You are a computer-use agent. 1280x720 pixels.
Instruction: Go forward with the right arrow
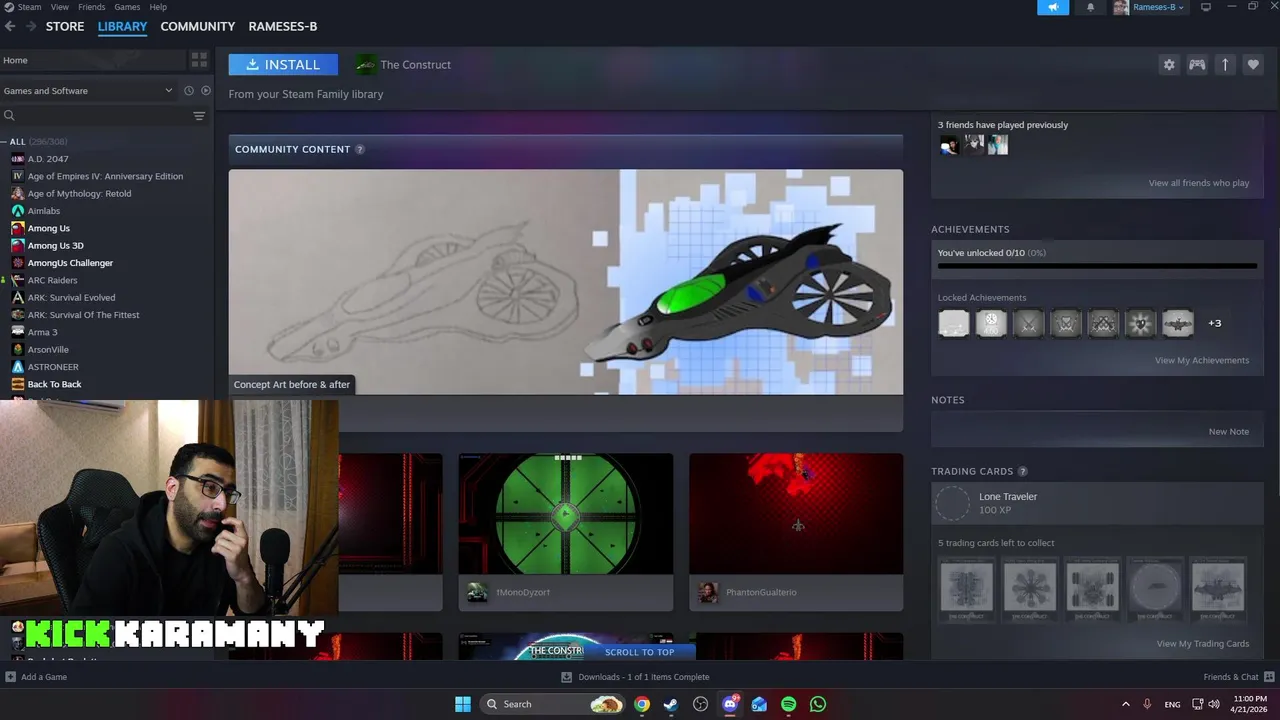[x=30, y=27]
